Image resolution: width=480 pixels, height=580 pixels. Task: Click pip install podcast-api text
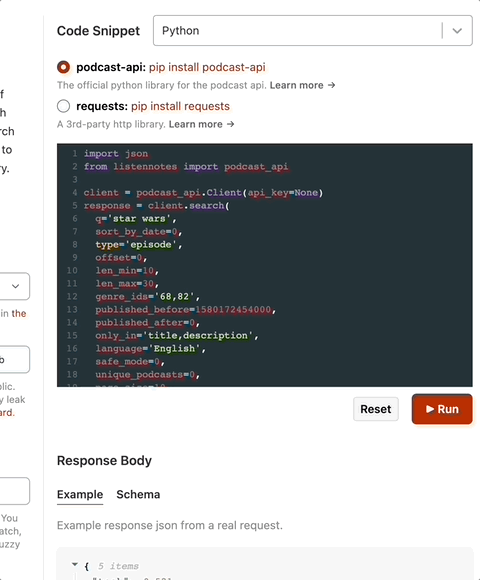207,67
